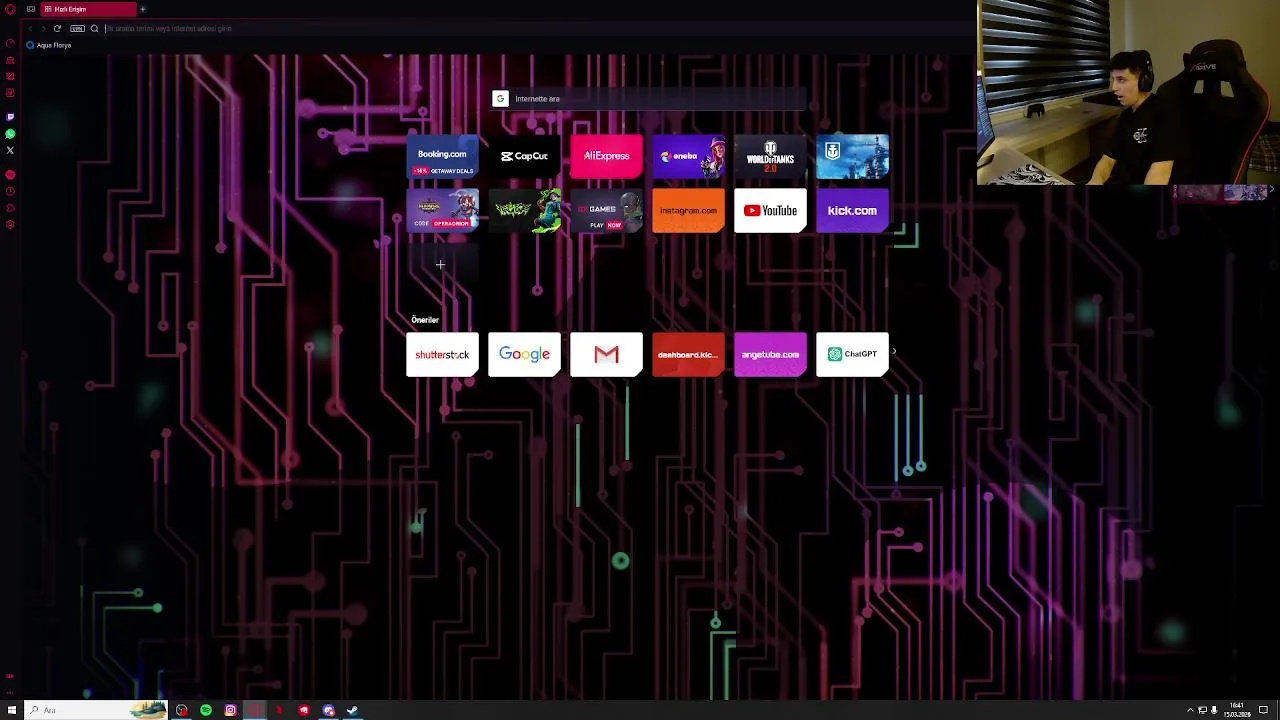The image size is (1280, 720).
Task: Expand hidden system tray icons
Action: [x=1190, y=710]
